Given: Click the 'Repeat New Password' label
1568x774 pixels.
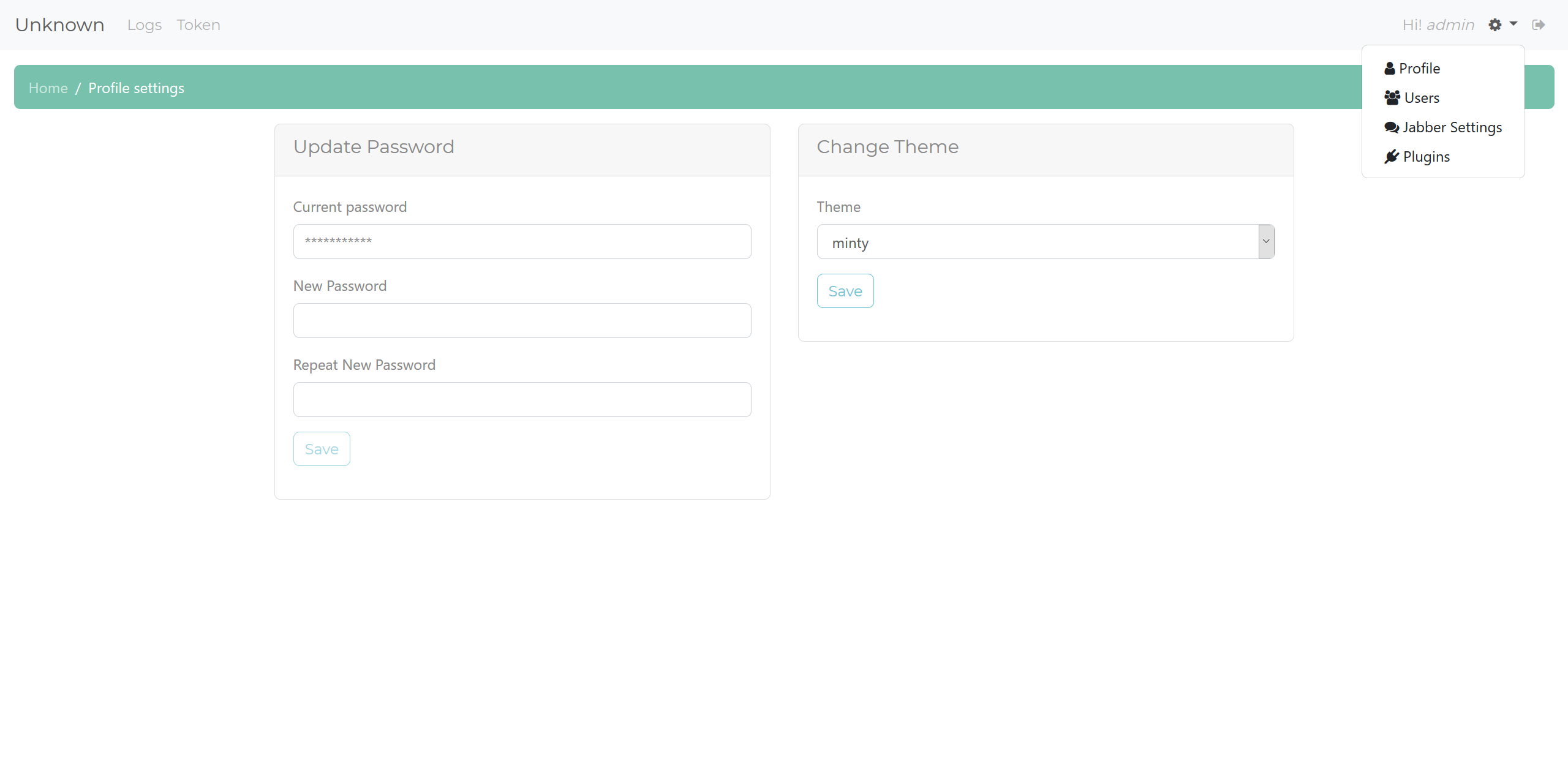Looking at the screenshot, I should point(364,365).
